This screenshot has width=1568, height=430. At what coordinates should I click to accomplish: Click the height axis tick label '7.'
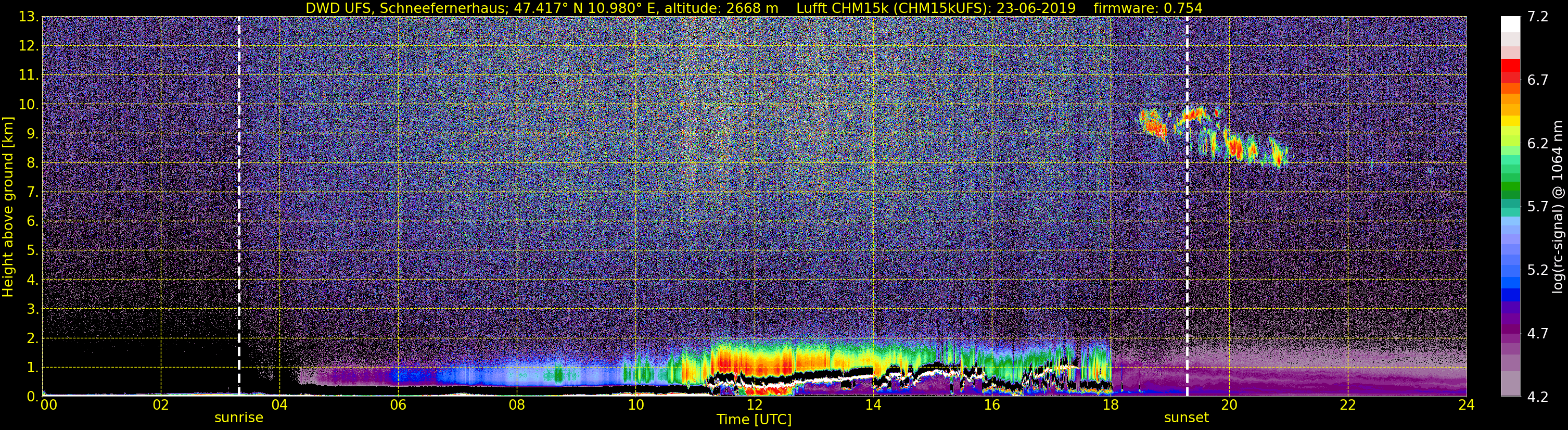(x=32, y=193)
